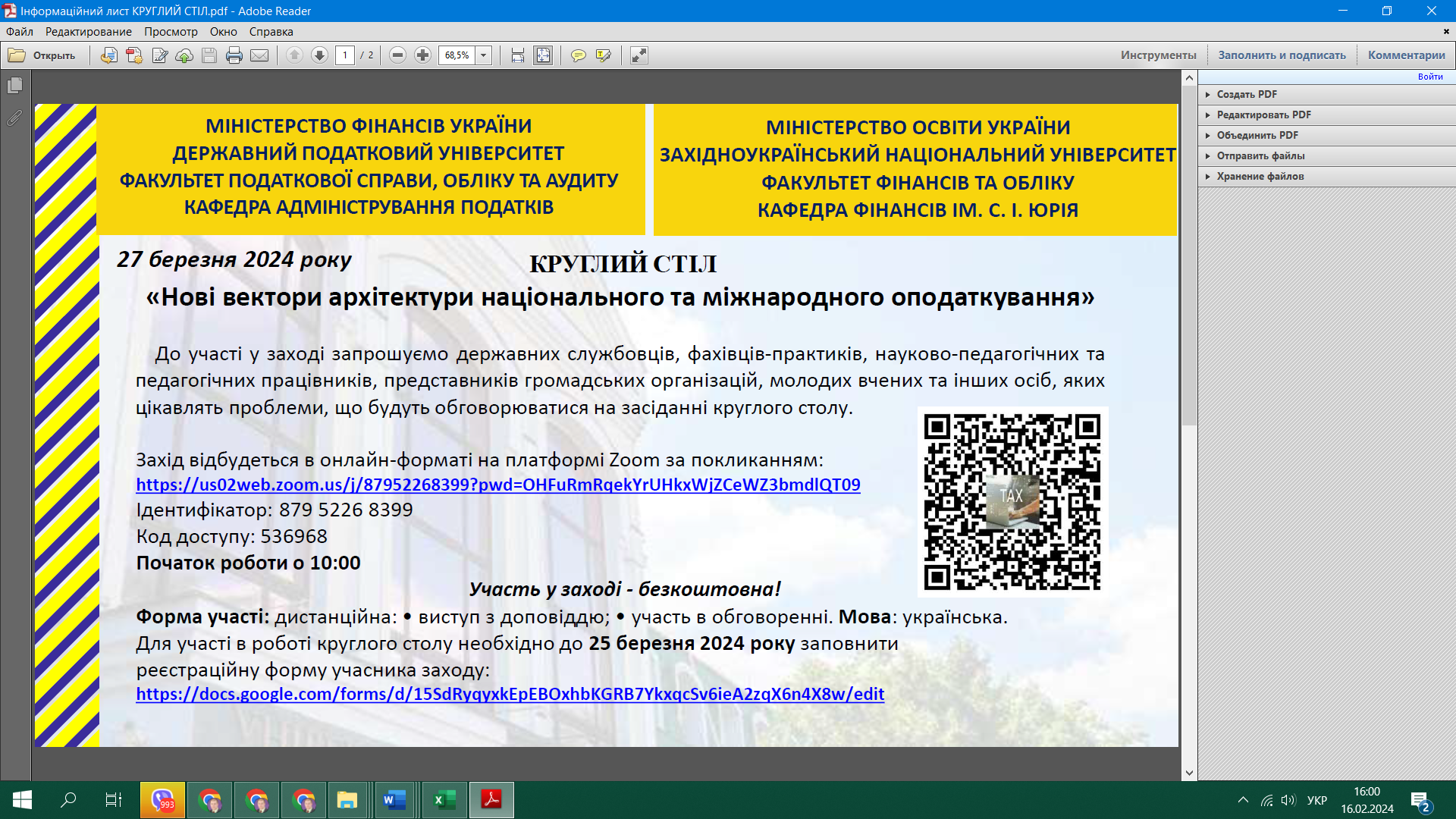Select the highlight text tool
1456x819 pixels.
(x=604, y=55)
